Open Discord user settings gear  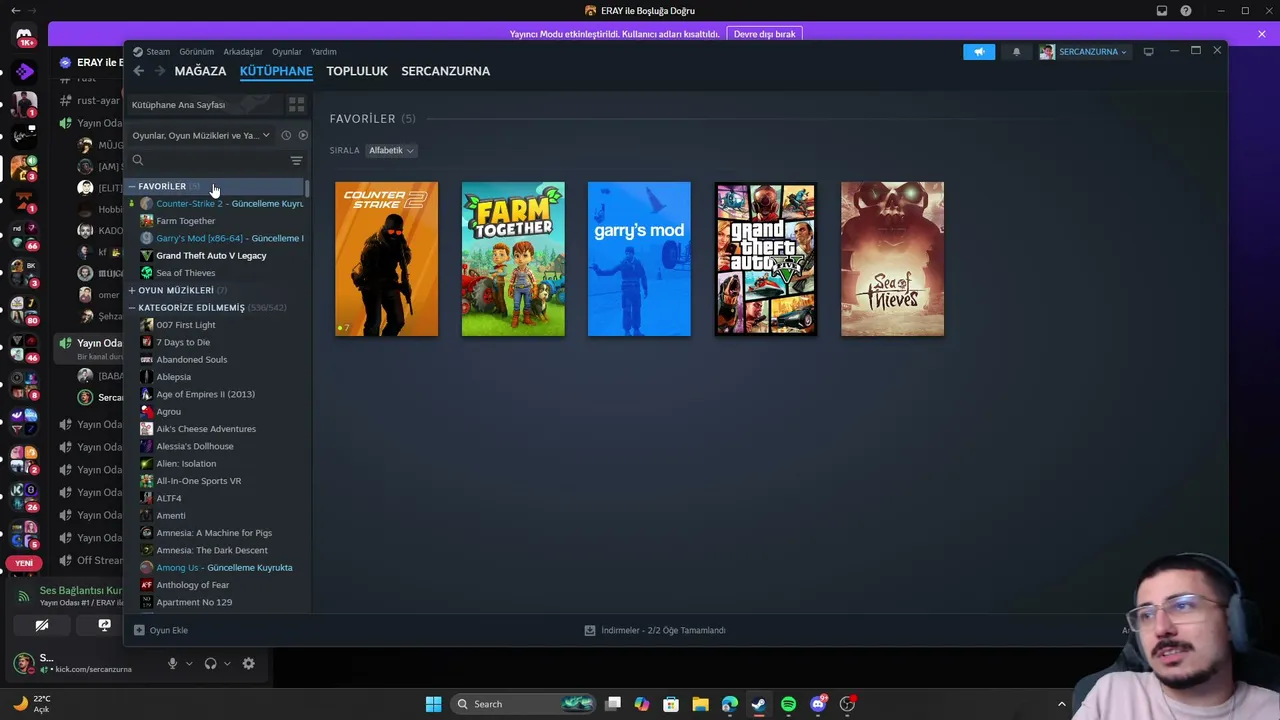click(x=248, y=663)
